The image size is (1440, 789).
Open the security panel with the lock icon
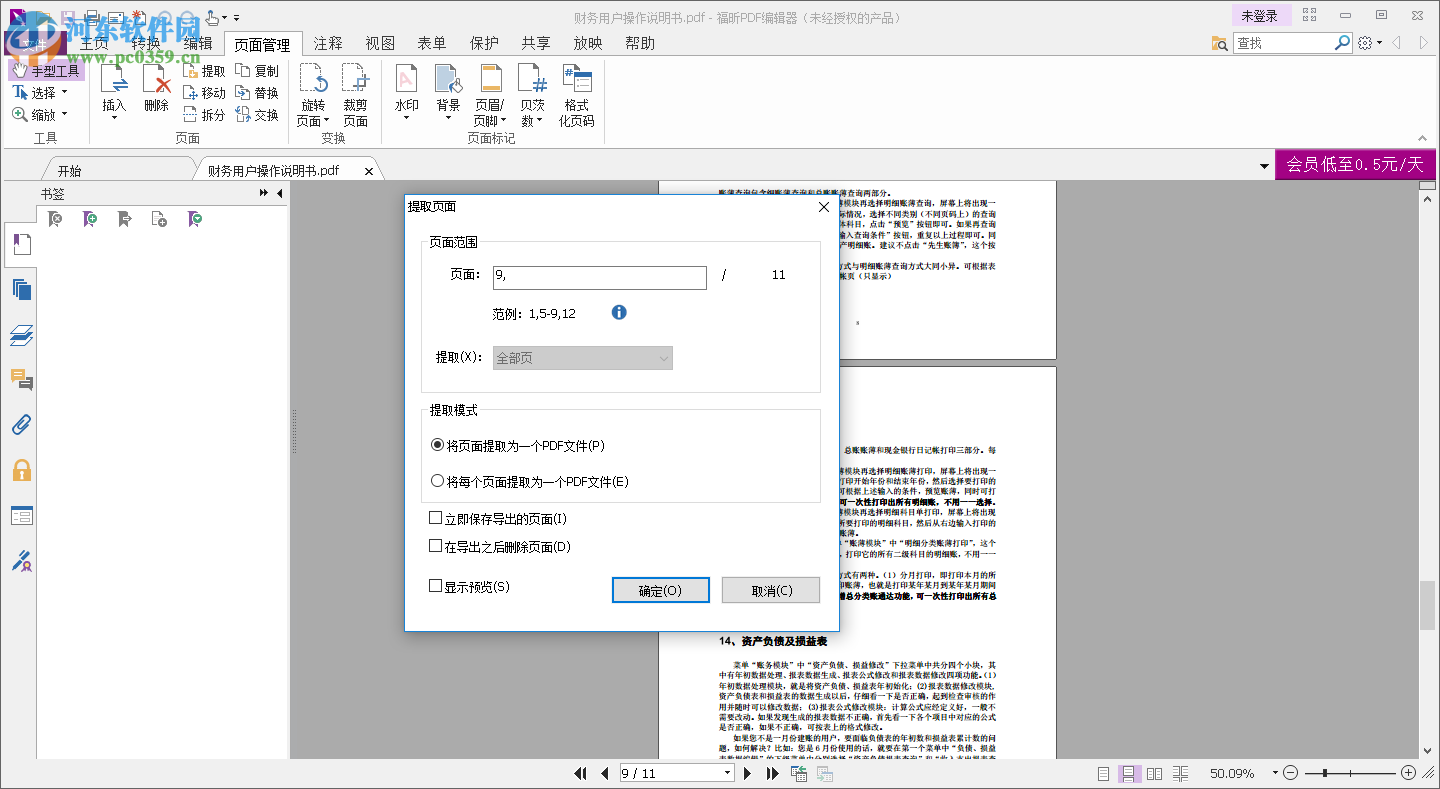click(x=21, y=469)
